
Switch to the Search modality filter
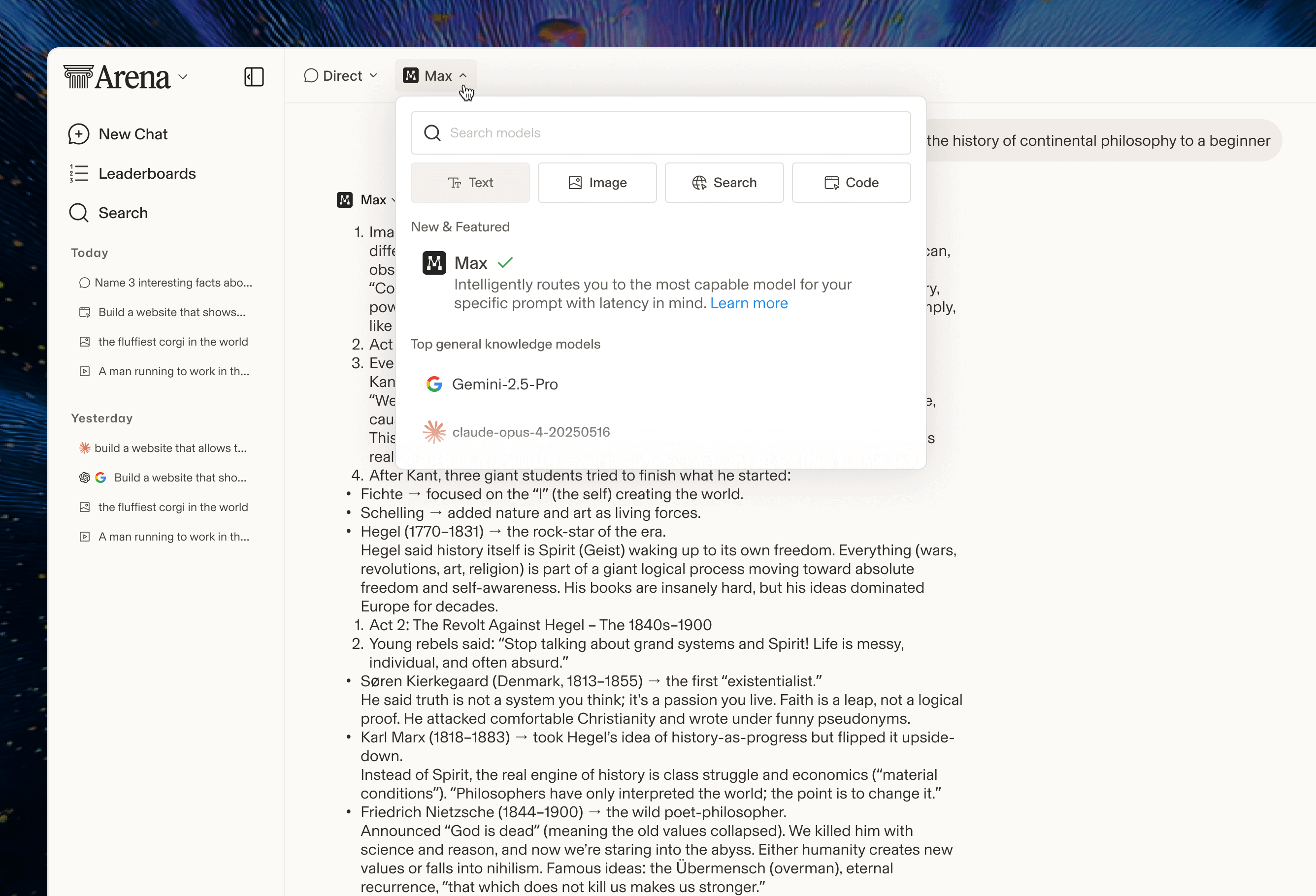[x=724, y=183]
